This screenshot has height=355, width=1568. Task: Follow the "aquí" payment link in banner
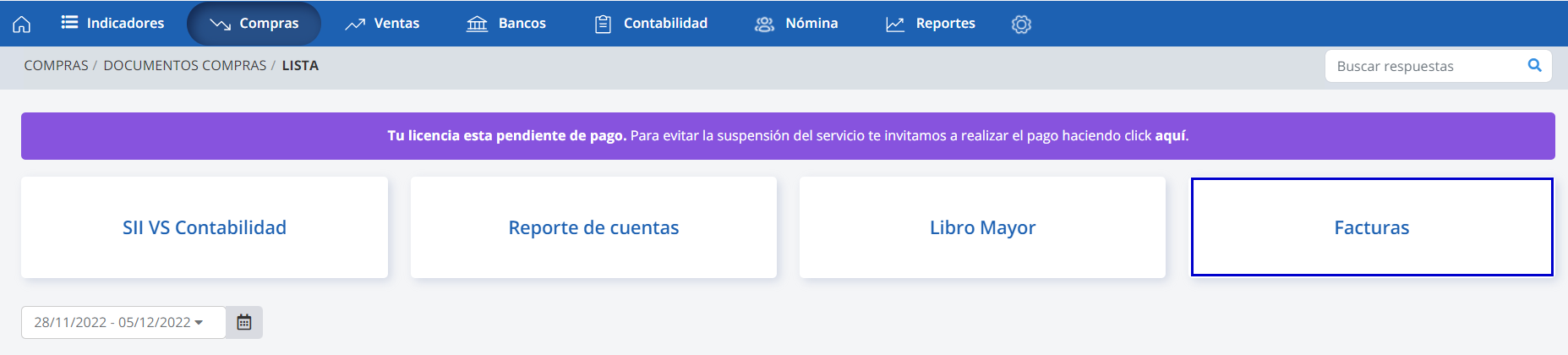[x=1170, y=136]
